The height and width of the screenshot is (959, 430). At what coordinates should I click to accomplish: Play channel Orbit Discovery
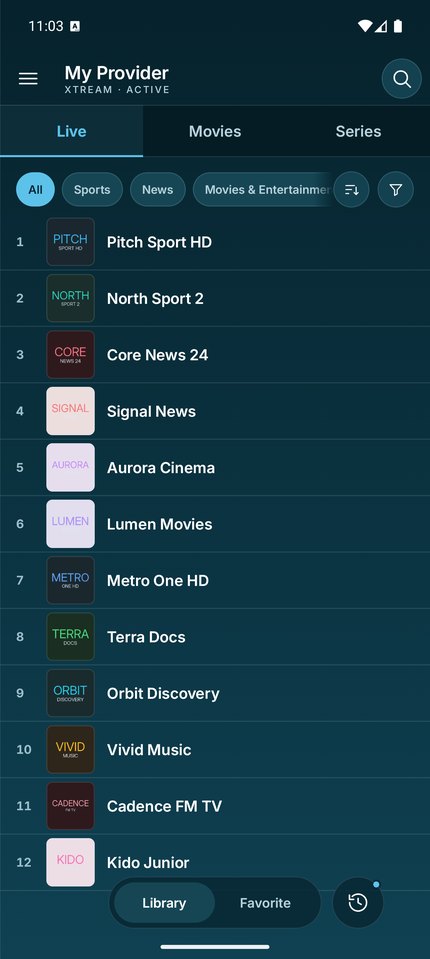pyautogui.click(x=215, y=693)
